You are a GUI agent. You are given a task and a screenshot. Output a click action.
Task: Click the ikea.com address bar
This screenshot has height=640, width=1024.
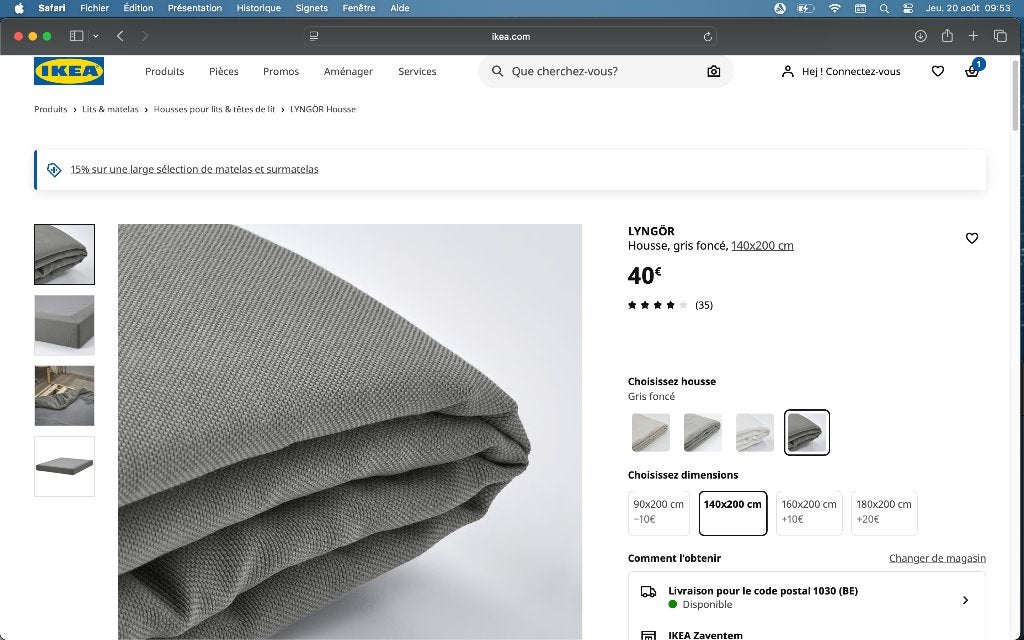click(x=511, y=37)
